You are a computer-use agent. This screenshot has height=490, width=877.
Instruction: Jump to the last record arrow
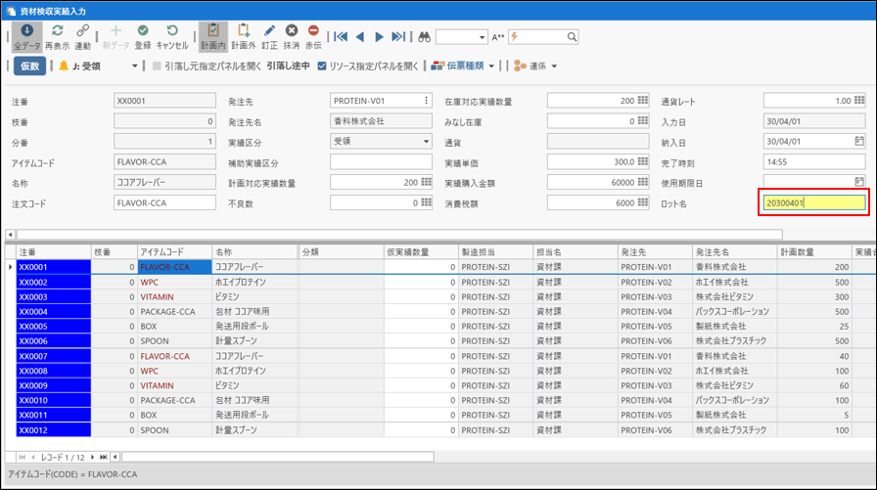(x=399, y=37)
